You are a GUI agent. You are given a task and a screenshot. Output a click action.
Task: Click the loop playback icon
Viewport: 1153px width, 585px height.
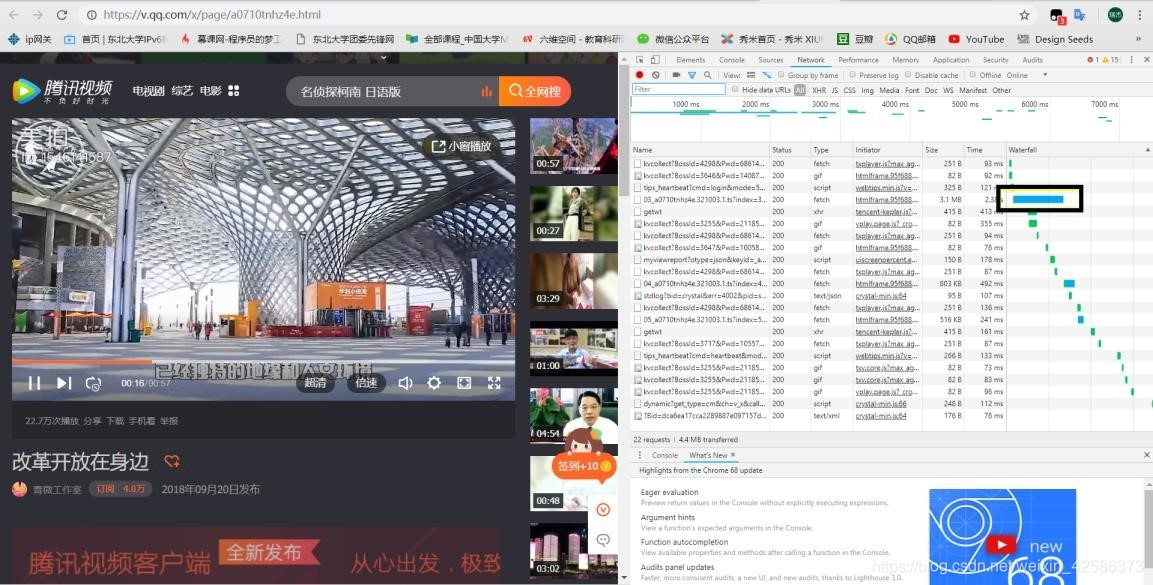click(93, 383)
